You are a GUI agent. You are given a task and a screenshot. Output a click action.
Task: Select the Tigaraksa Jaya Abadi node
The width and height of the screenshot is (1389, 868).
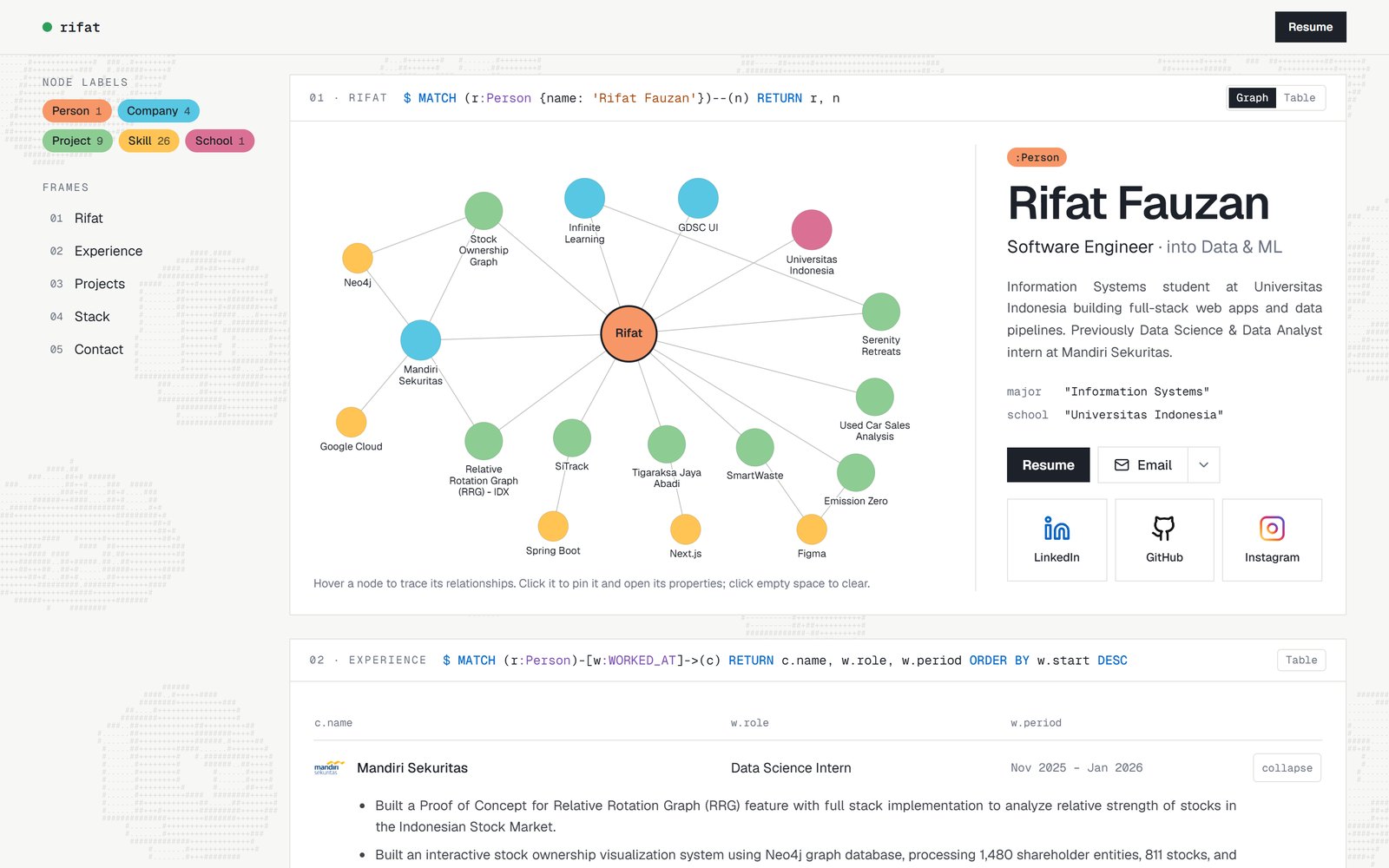tap(667, 444)
